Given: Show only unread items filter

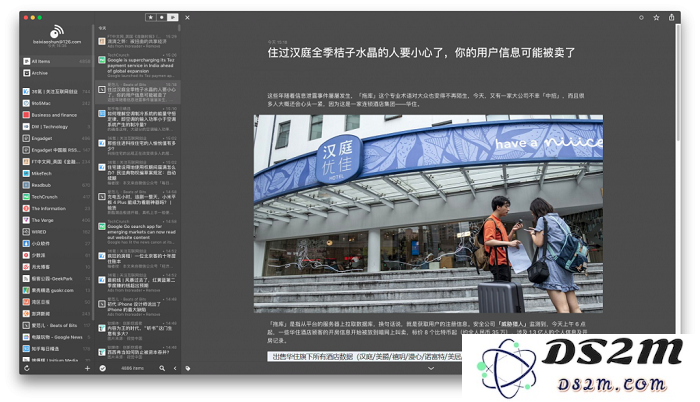Looking at the screenshot, I should tap(162, 17).
